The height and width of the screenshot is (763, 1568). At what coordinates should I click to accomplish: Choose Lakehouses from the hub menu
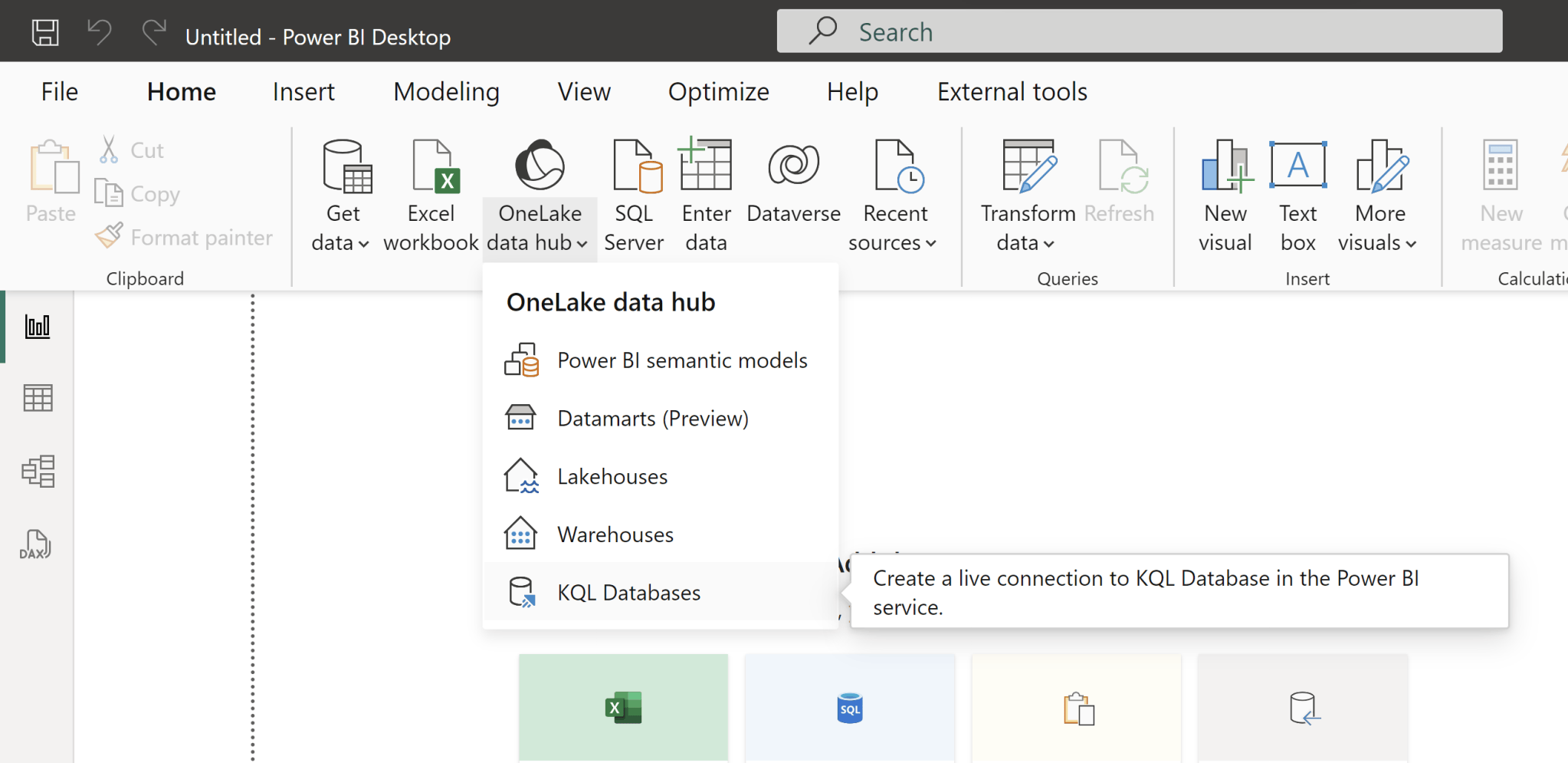tap(661, 477)
